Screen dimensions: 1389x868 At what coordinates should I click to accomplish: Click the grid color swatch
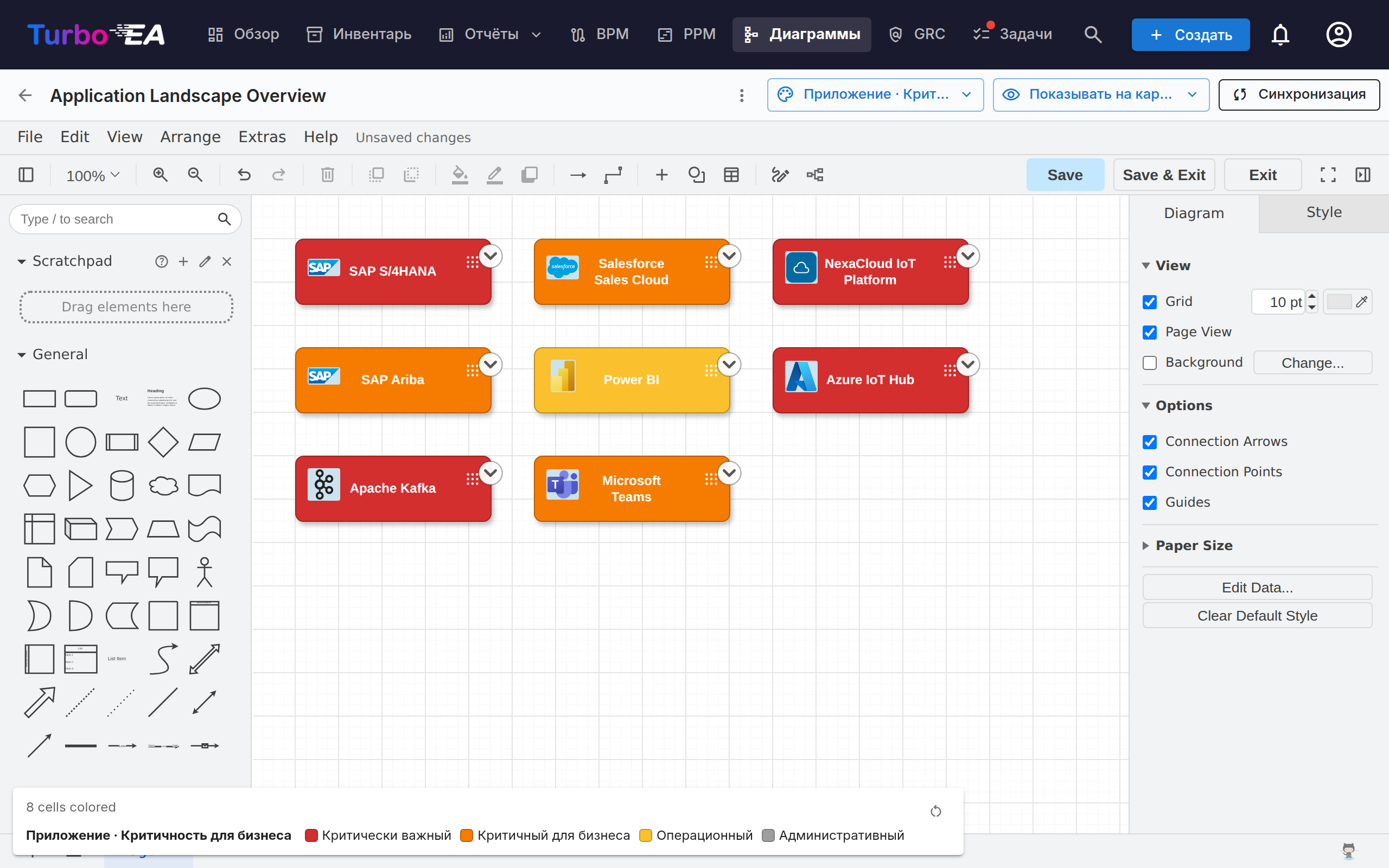(x=1339, y=302)
